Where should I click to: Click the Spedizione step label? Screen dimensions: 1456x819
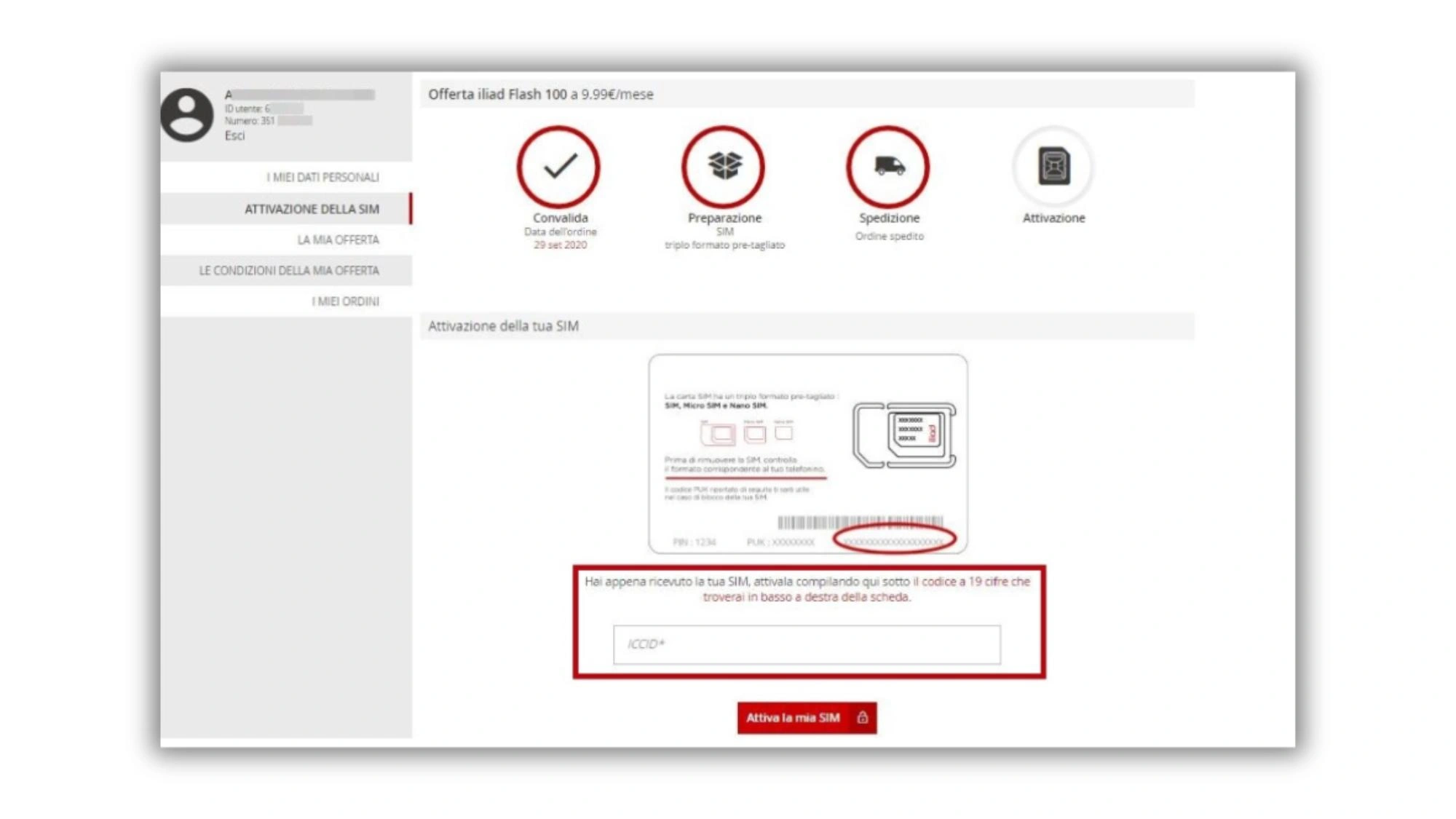(889, 218)
